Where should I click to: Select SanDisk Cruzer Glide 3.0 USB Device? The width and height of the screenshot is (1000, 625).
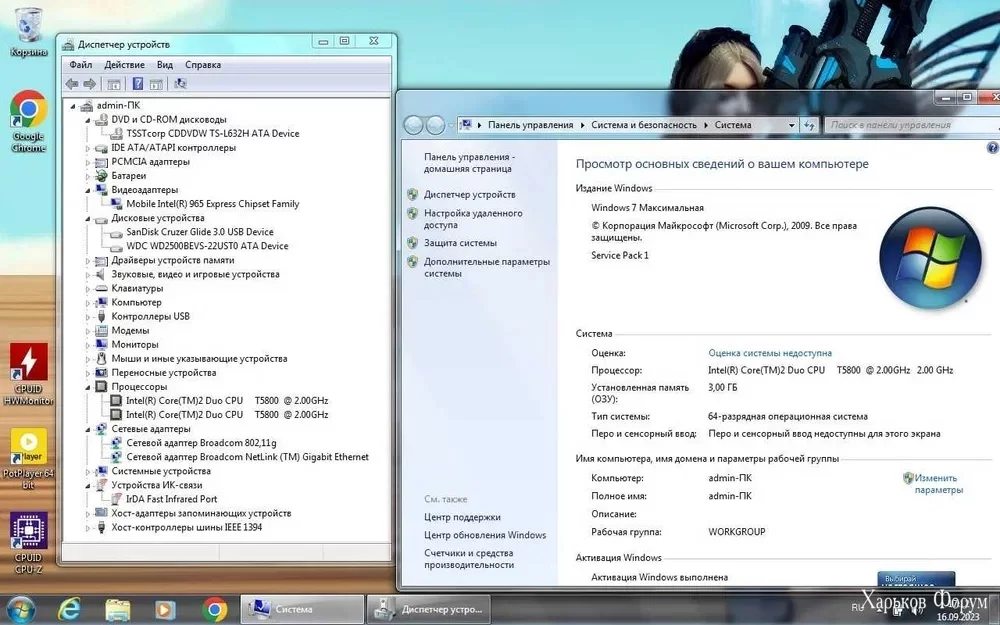pyautogui.click(x=200, y=232)
